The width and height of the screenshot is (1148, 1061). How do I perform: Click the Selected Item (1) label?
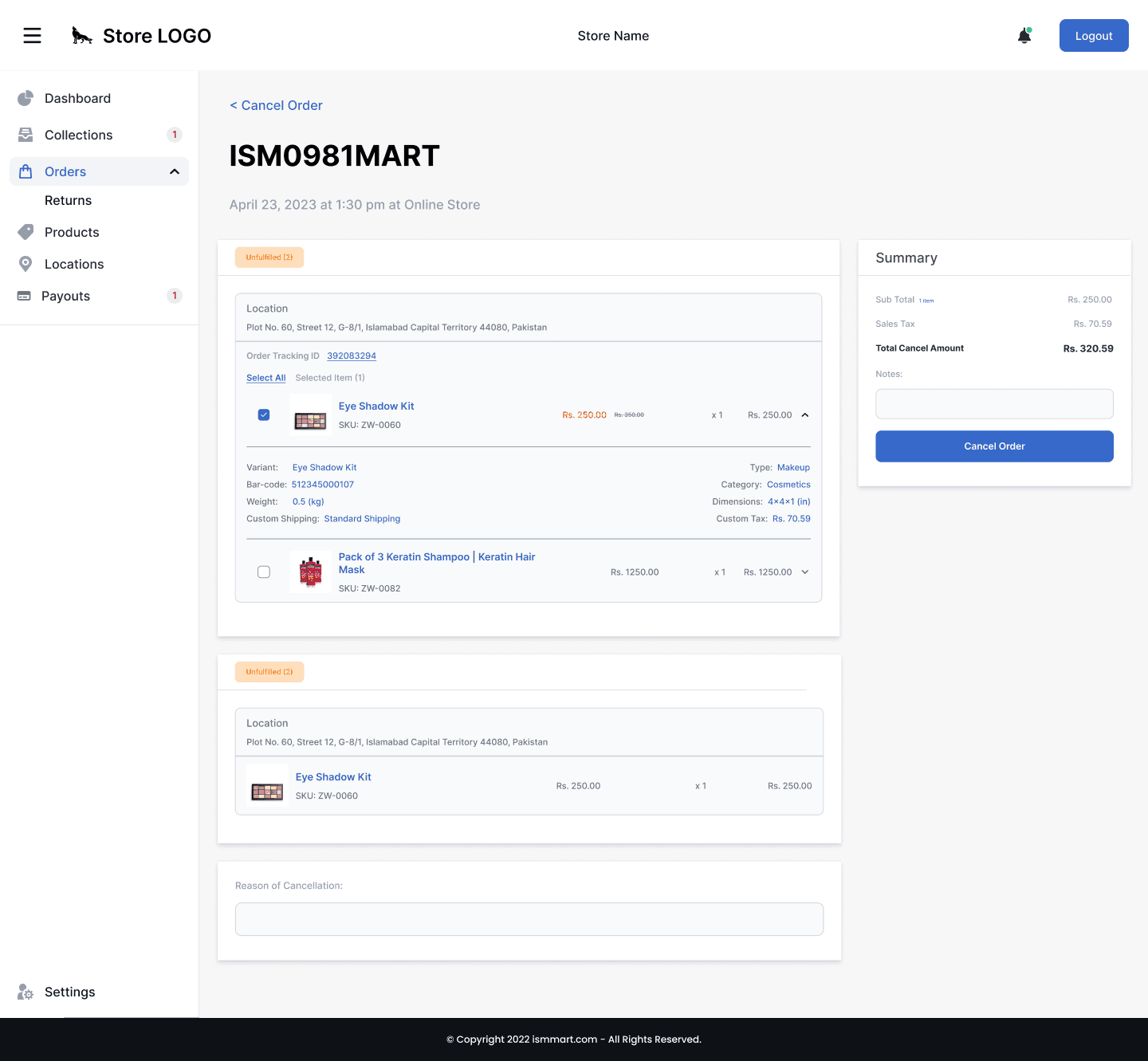click(x=330, y=378)
